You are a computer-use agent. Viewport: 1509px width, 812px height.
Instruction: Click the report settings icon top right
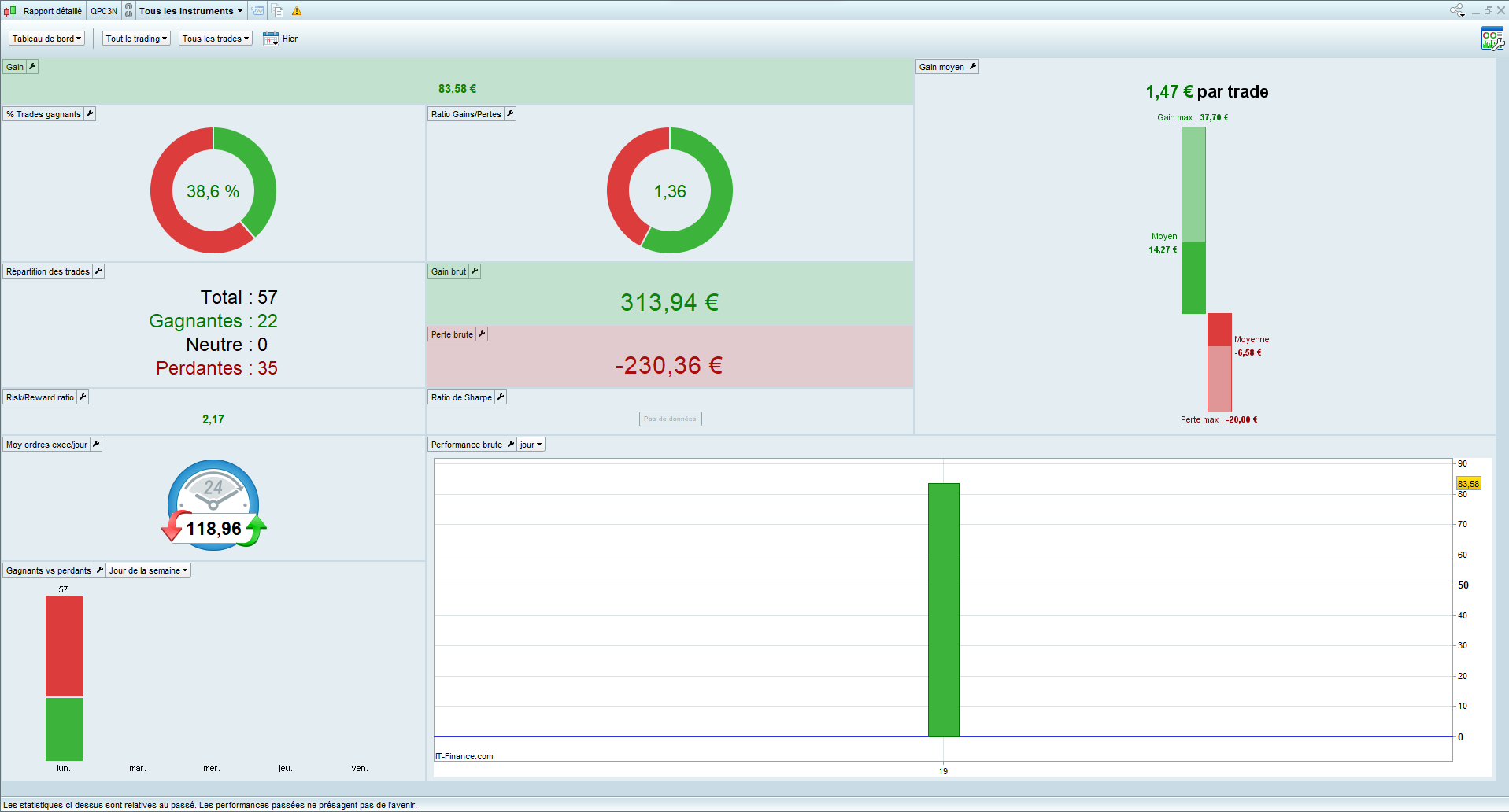[x=1492, y=39]
